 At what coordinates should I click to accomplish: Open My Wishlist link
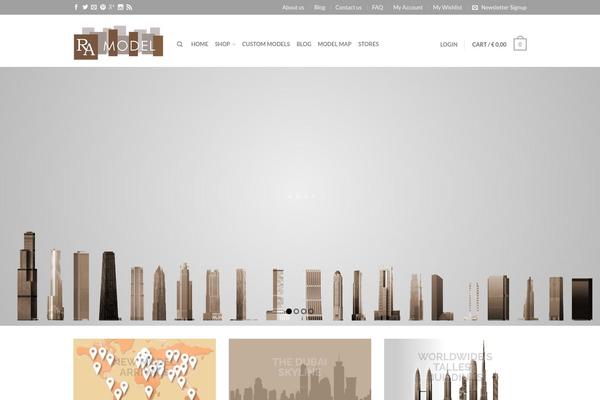point(447,7)
